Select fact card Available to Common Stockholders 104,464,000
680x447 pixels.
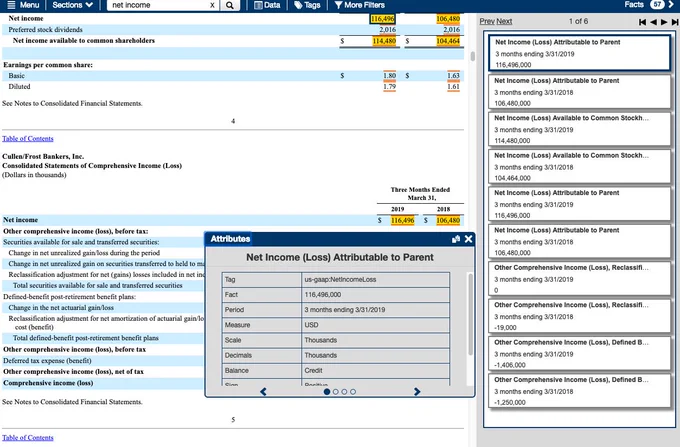click(579, 166)
